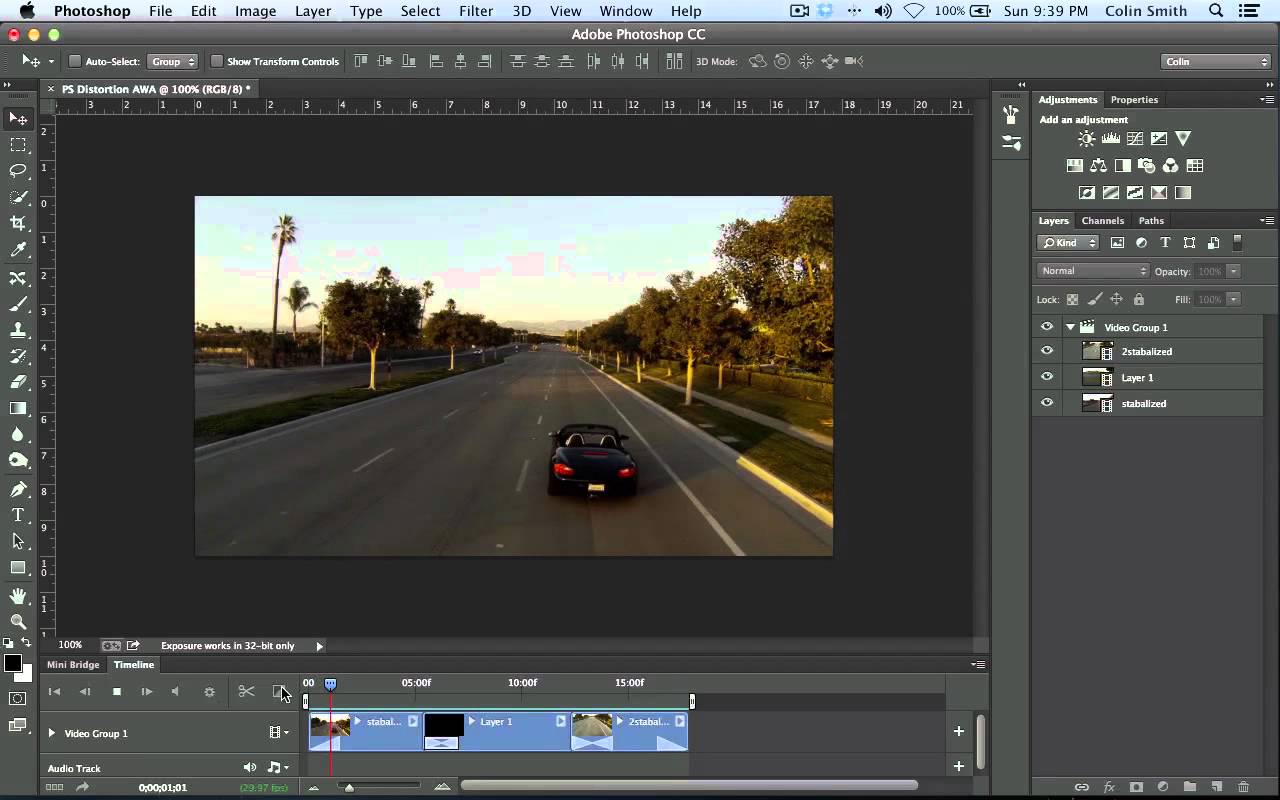Hide the 2stabalized layer
Image resolution: width=1280 pixels, height=800 pixels.
coord(1046,351)
